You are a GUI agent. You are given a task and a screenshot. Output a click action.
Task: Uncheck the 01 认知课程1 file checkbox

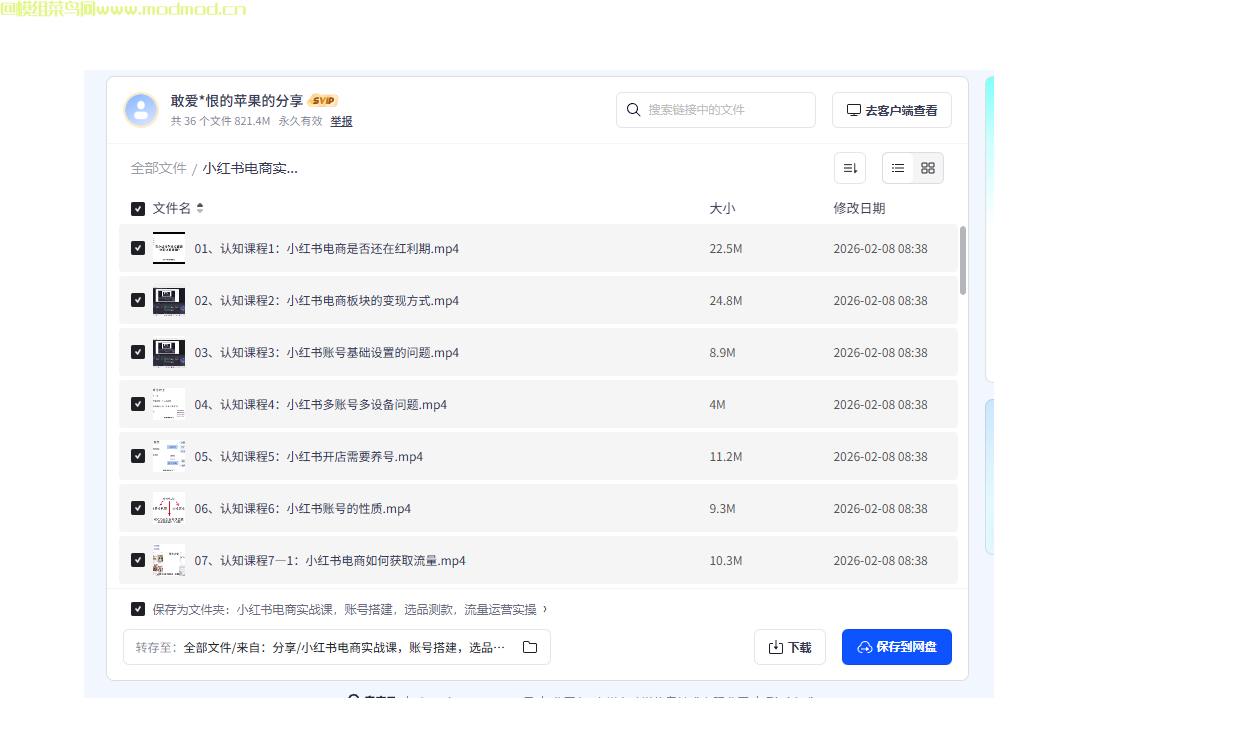[138, 248]
